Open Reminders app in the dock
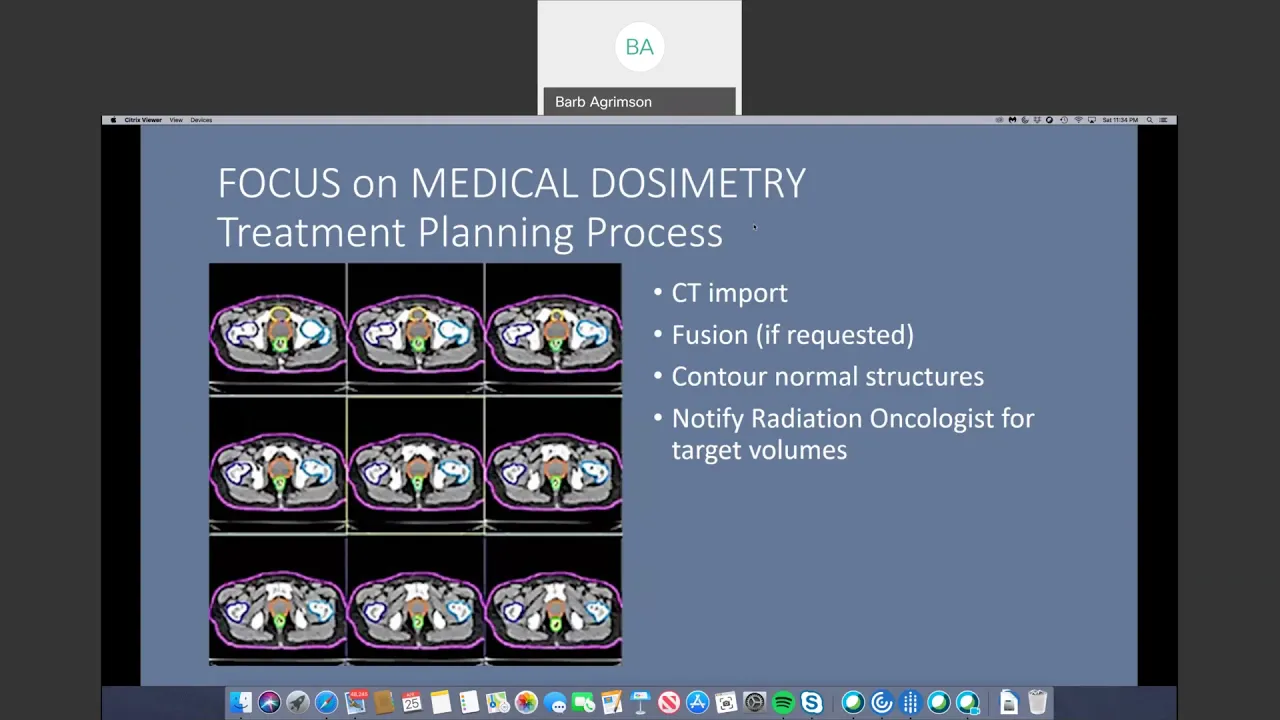The height and width of the screenshot is (720, 1280). 469,703
